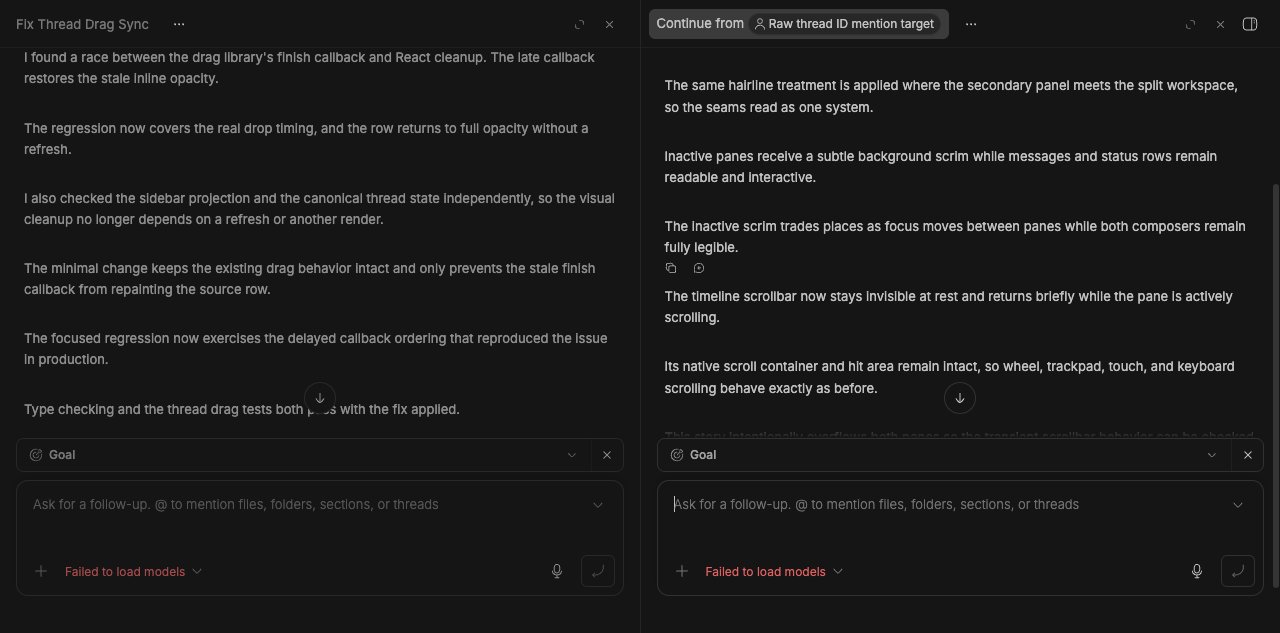The image size is (1280, 633).
Task: Open options menu beside the Continue from chip
Action: pyautogui.click(x=971, y=24)
